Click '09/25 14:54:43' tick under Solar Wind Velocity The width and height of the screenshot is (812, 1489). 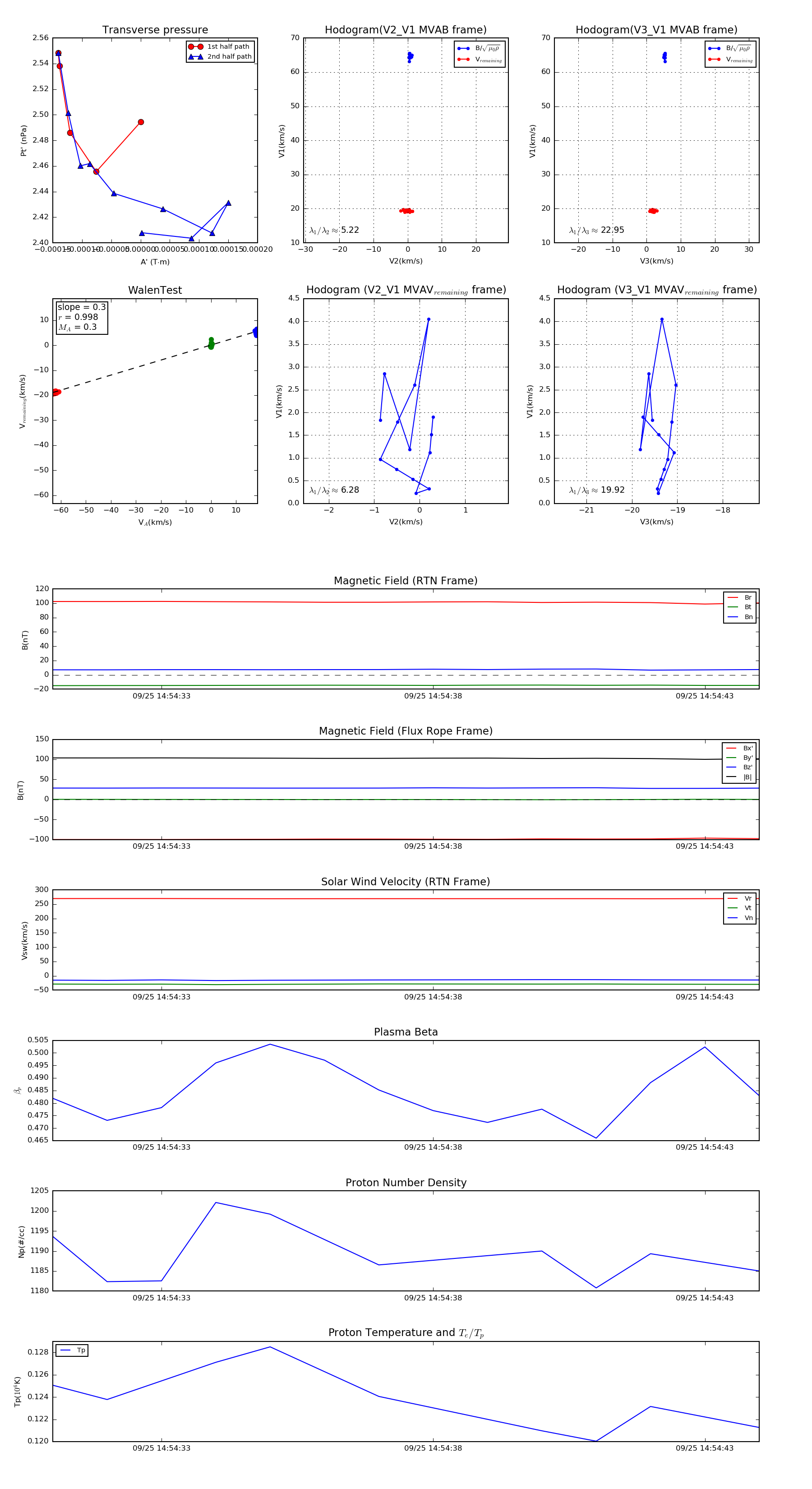705,997
